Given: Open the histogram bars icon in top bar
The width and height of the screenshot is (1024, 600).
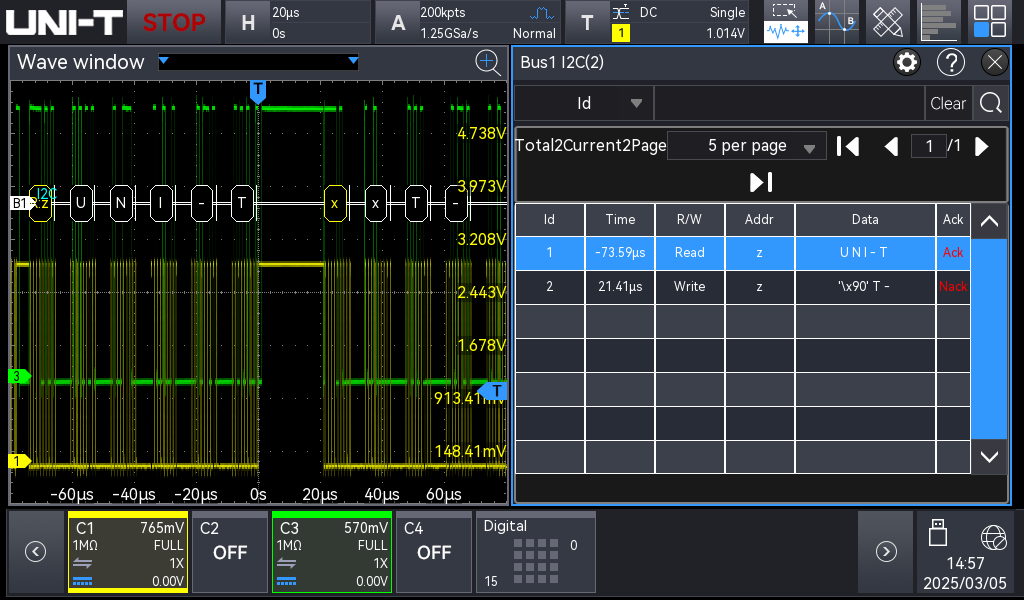Looking at the screenshot, I should (938, 22).
